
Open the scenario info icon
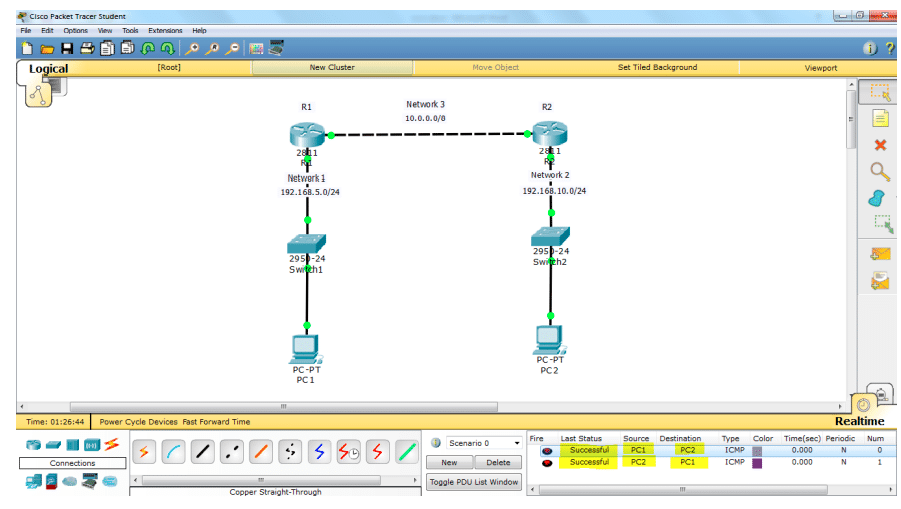click(436, 443)
